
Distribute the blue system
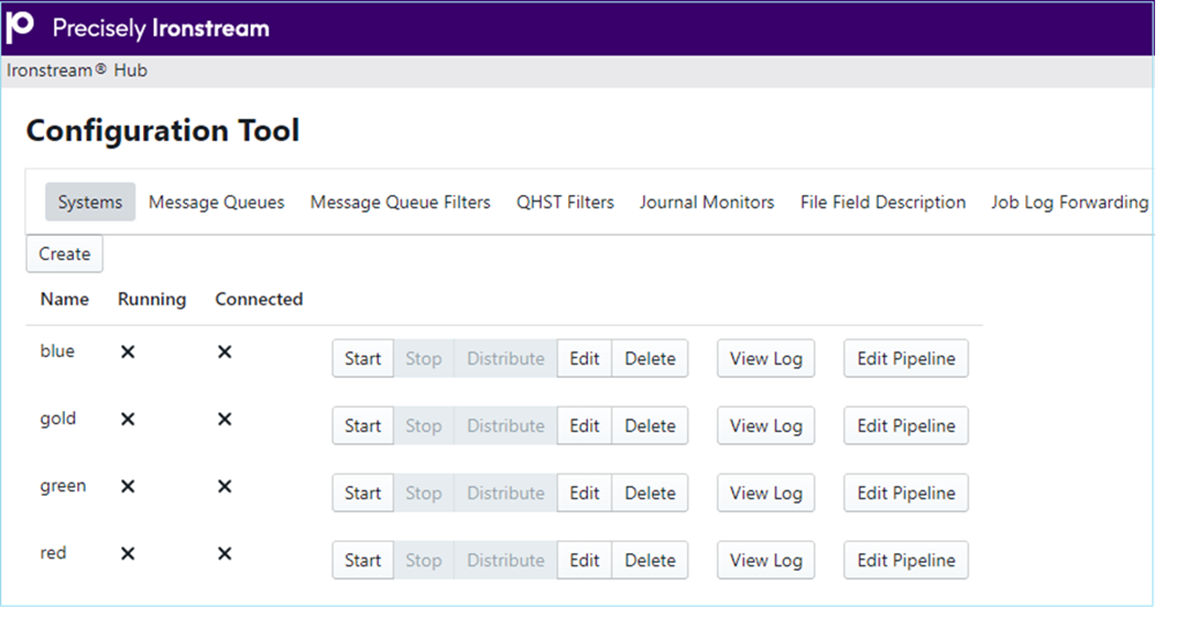pyautogui.click(x=506, y=358)
